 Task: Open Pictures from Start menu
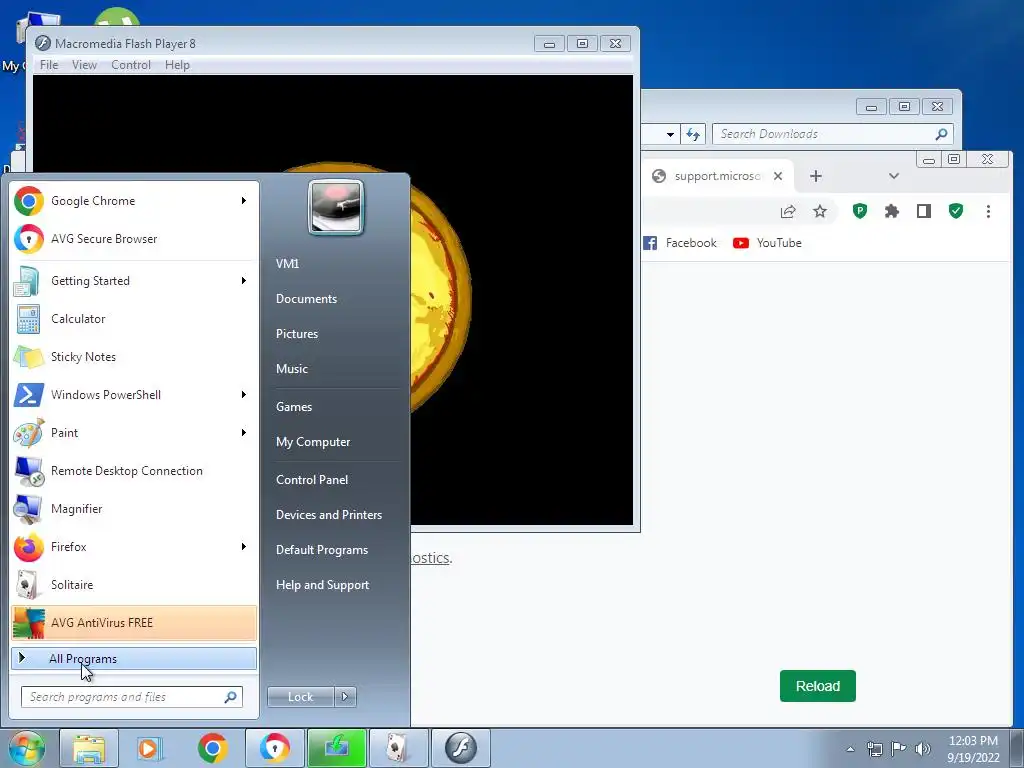click(x=296, y=334)
